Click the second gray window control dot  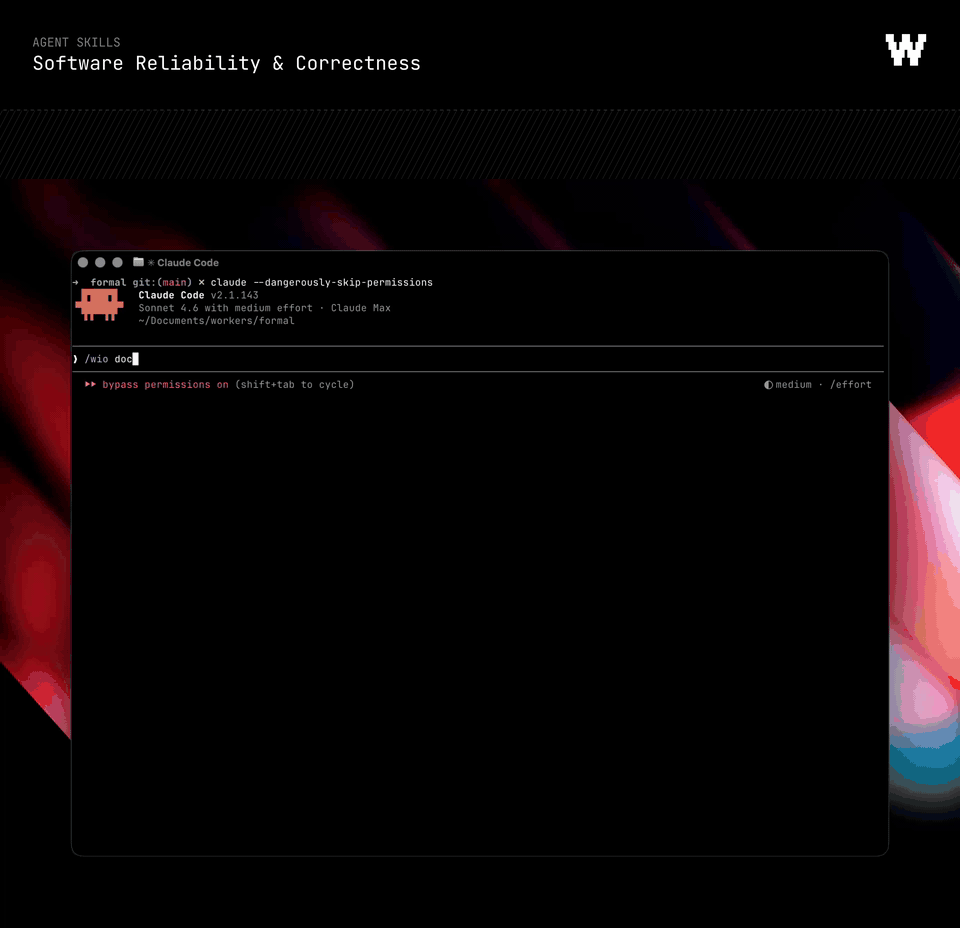click(100, 263)
